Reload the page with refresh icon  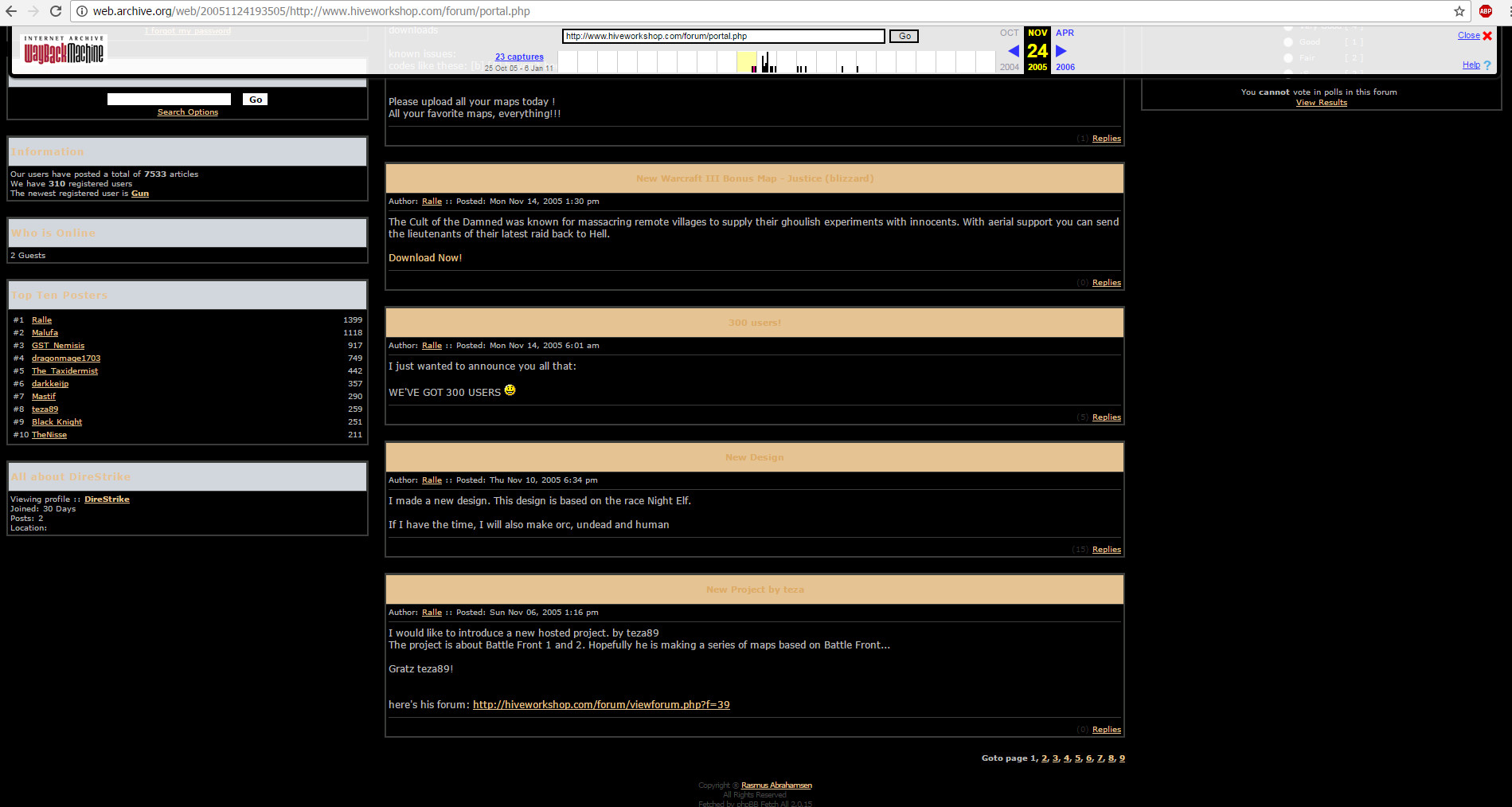click(x=56, y=11)
